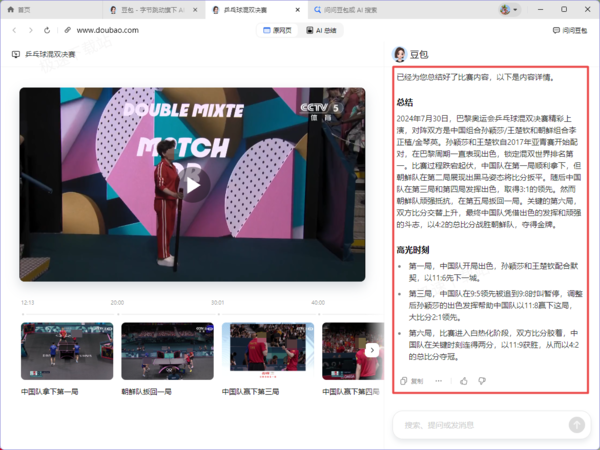Open the profile avatar dropdown
600x450 pixels.
(x=509, y=10)
